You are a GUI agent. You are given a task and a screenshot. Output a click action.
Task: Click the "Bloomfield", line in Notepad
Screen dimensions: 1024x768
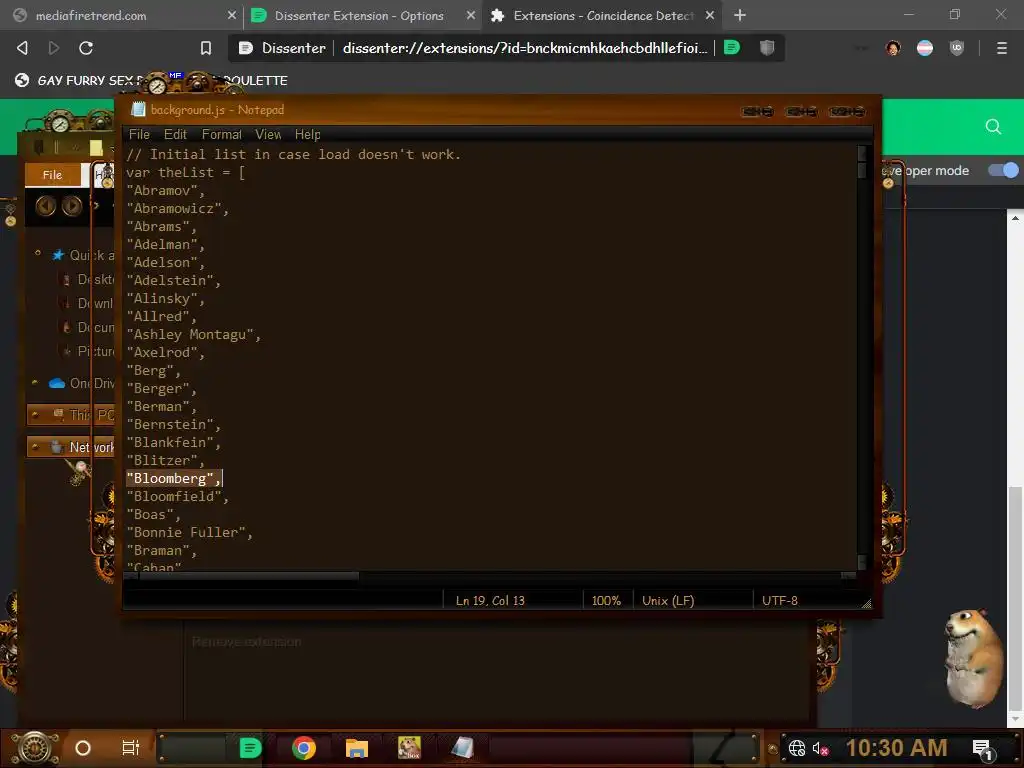(x=177, y=496)
